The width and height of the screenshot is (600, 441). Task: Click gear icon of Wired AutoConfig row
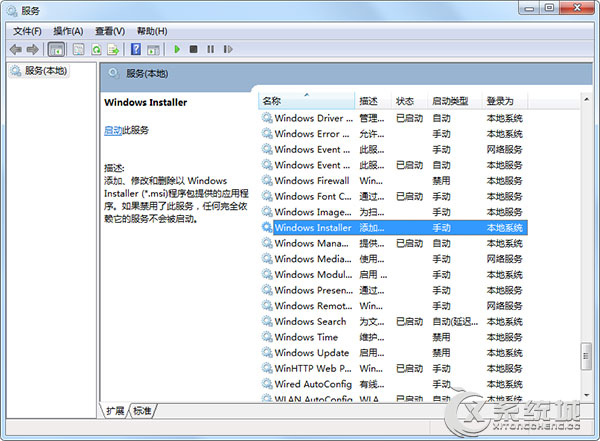point(267,384)
